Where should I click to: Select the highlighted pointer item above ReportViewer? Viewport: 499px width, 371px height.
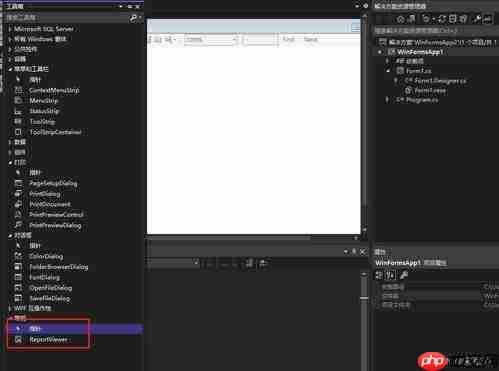point(76,329)
